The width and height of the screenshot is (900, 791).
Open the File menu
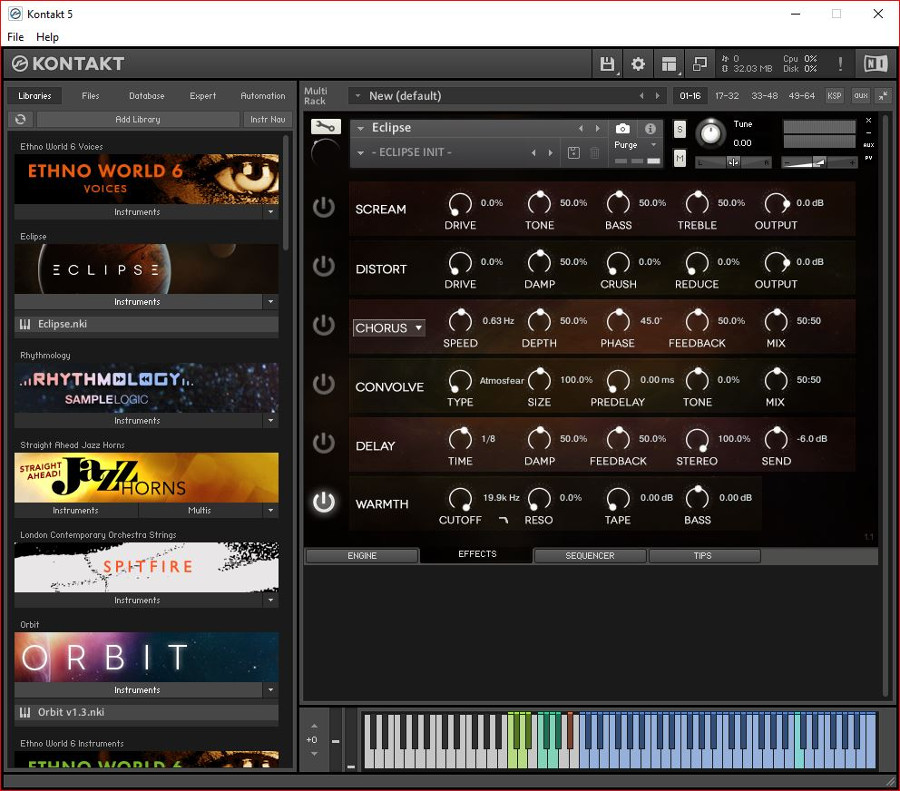pos(15,37)
